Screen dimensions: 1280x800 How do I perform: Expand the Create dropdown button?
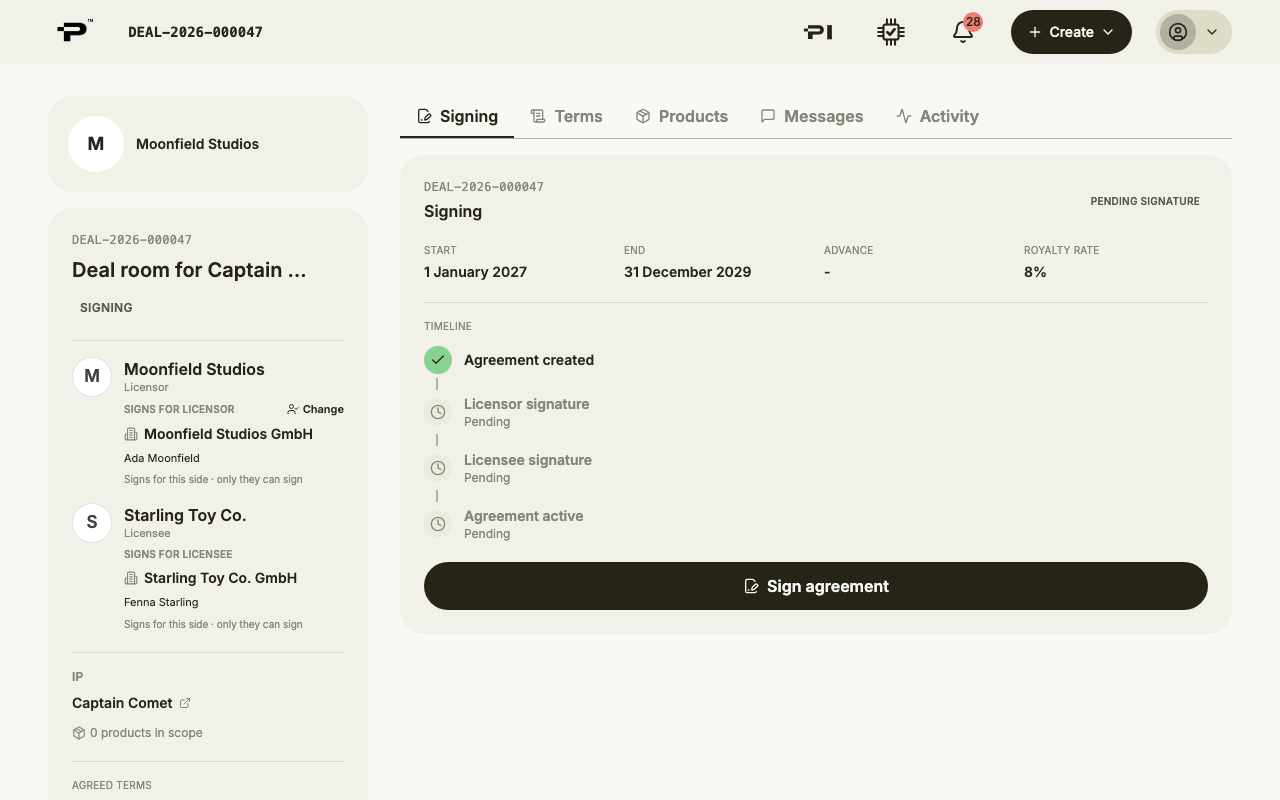tap(1071, 32)
